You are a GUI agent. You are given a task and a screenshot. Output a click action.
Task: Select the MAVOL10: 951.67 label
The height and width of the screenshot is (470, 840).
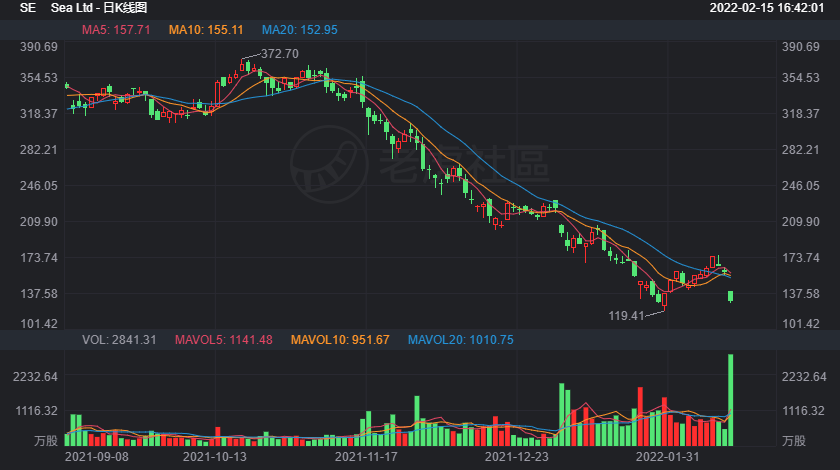pyautogui.click(x=340, y=340)
